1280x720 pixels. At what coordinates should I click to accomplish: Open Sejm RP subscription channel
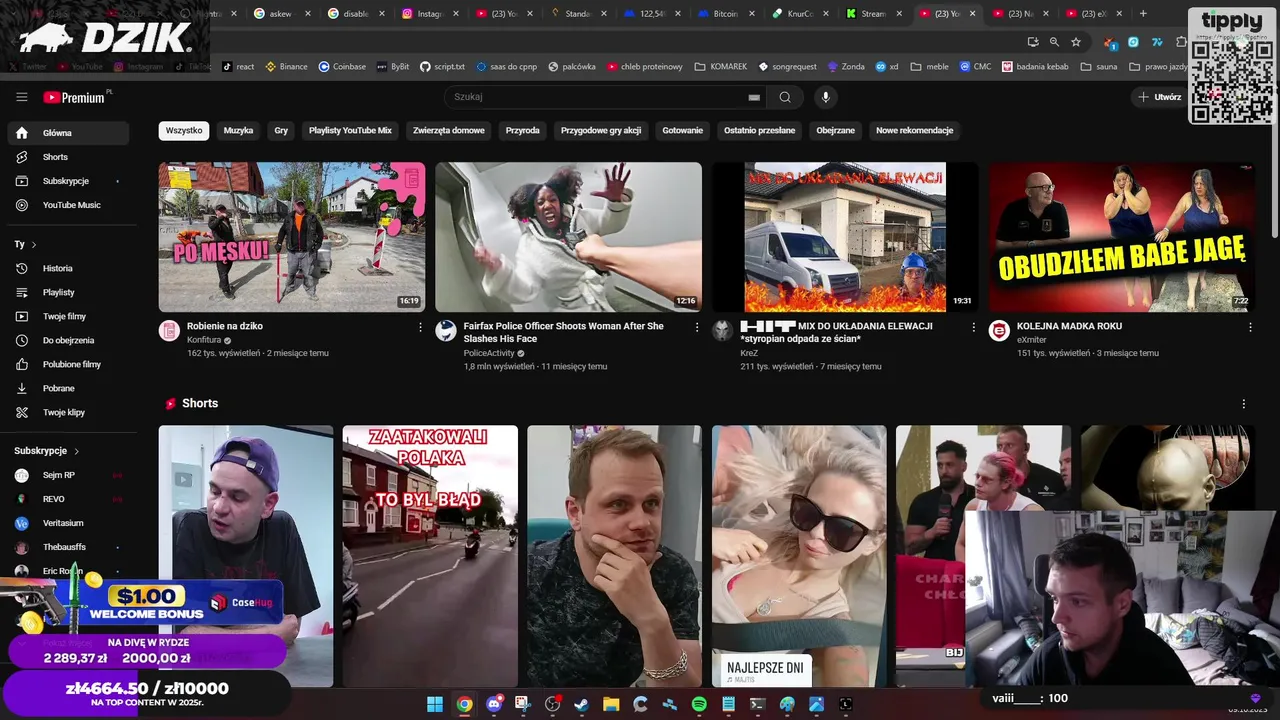68,475
